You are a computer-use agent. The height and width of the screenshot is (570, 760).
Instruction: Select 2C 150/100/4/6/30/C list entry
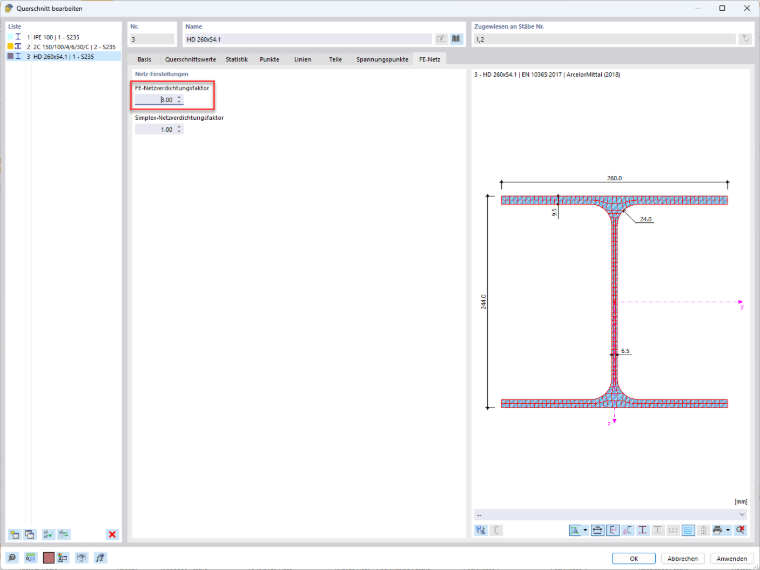(63, 47)
